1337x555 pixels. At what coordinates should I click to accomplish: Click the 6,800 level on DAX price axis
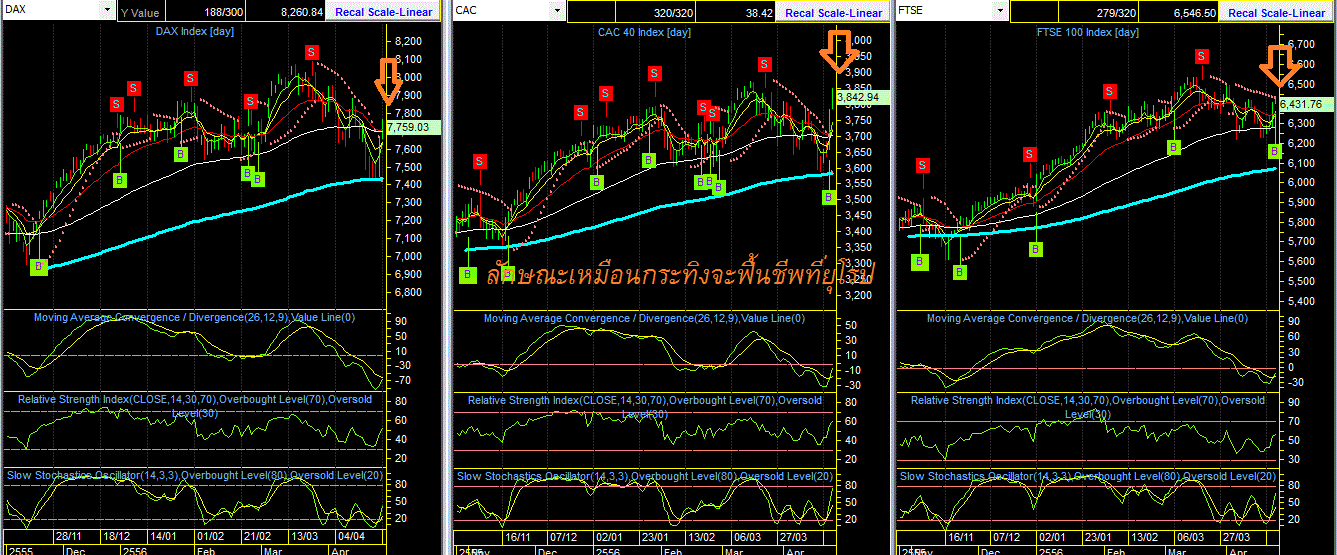pyautogui.click(x=406, y=293)
